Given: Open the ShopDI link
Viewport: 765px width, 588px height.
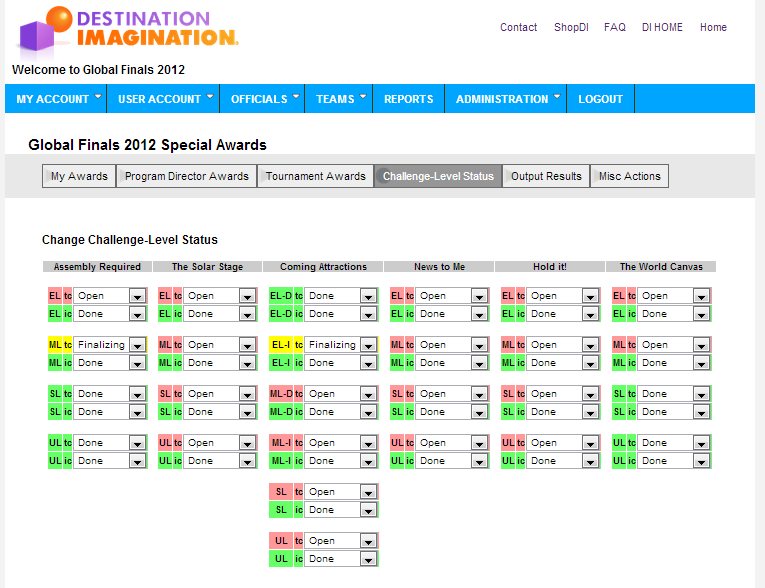Looking at the screenshot, I should point(571,27).
